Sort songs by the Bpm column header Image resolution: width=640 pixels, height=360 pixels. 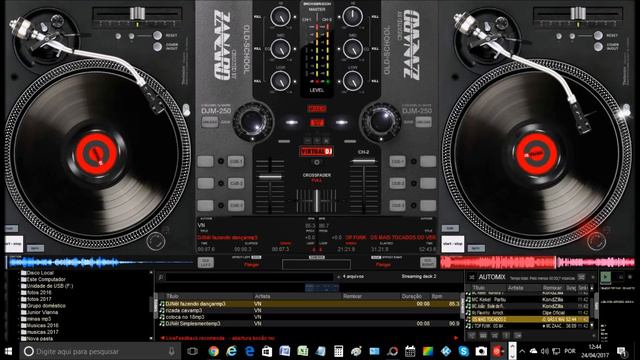coord(437,296)
